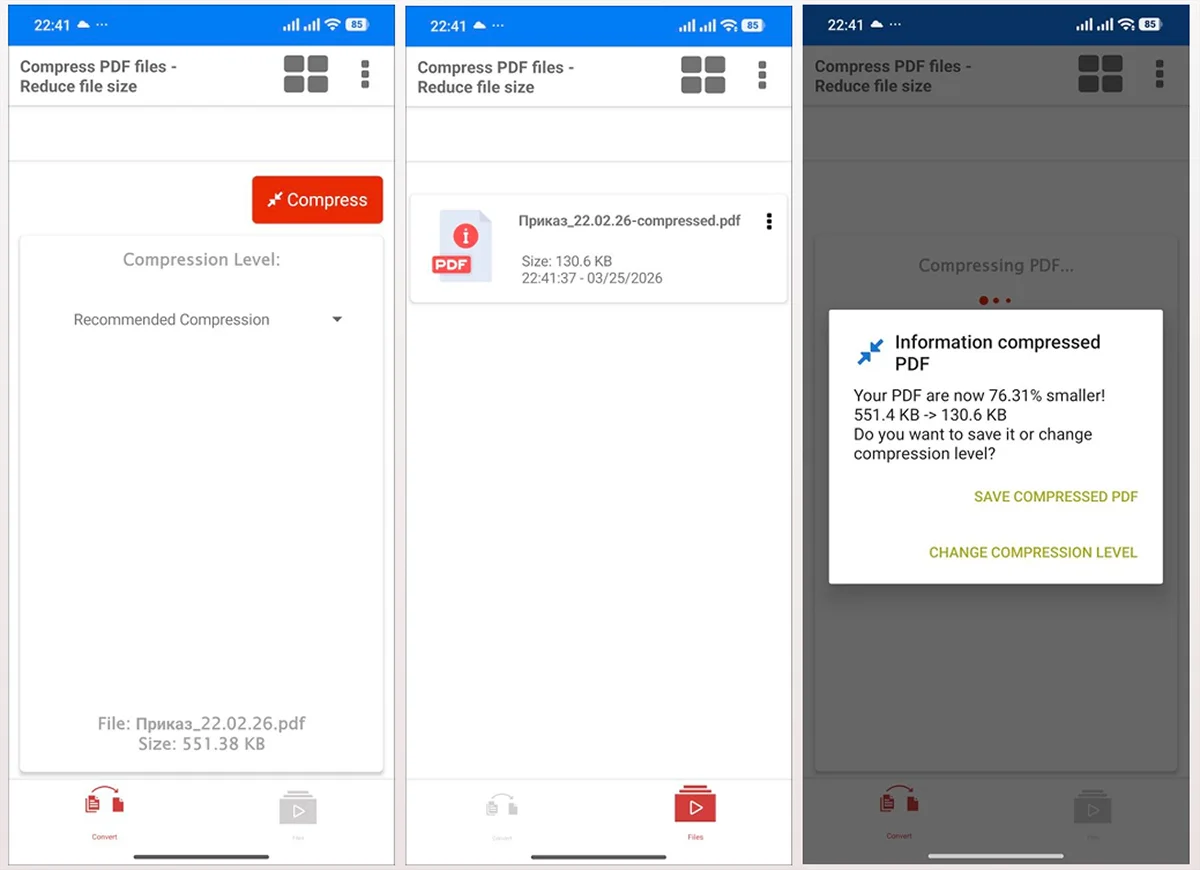Click grid view icon on middle phone

[703, 75]
